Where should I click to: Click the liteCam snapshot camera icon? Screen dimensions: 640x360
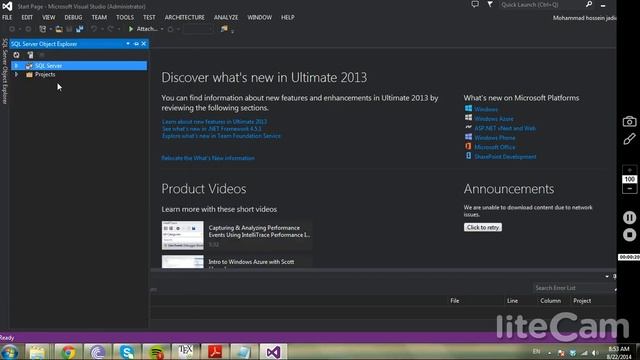click(629, 122)
